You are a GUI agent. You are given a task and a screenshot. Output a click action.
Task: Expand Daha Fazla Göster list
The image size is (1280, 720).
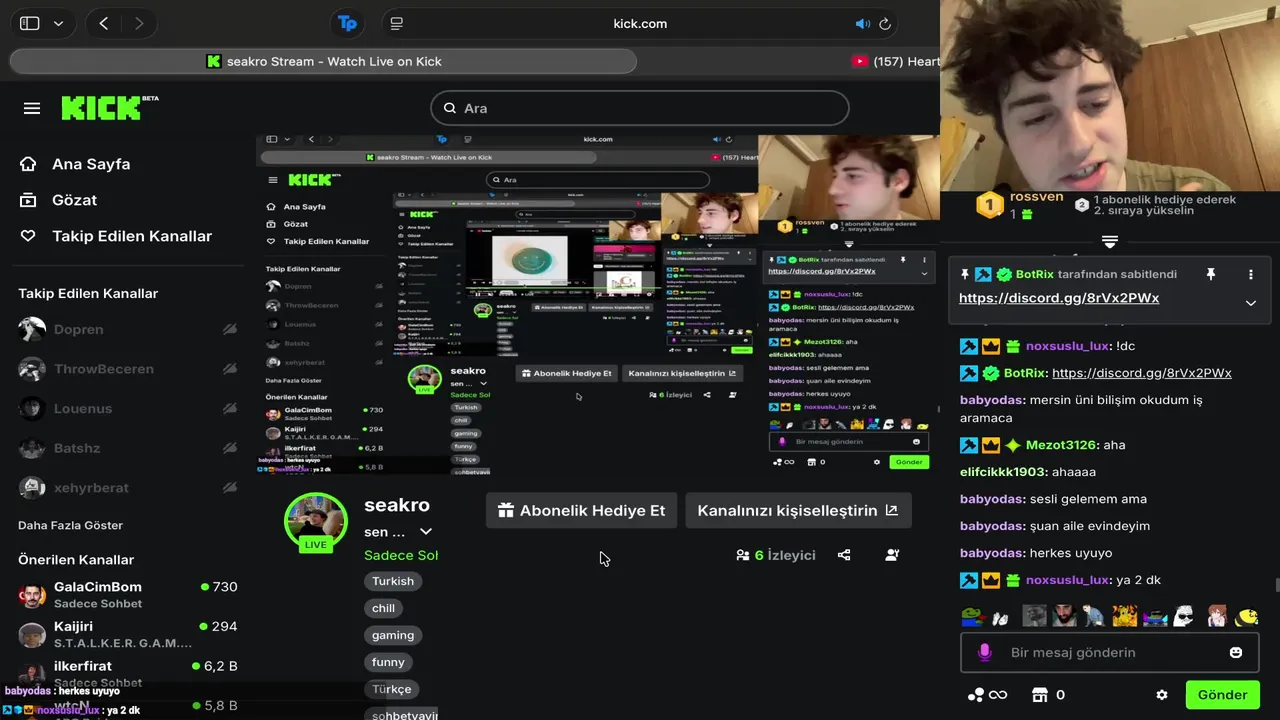point(70,525)
